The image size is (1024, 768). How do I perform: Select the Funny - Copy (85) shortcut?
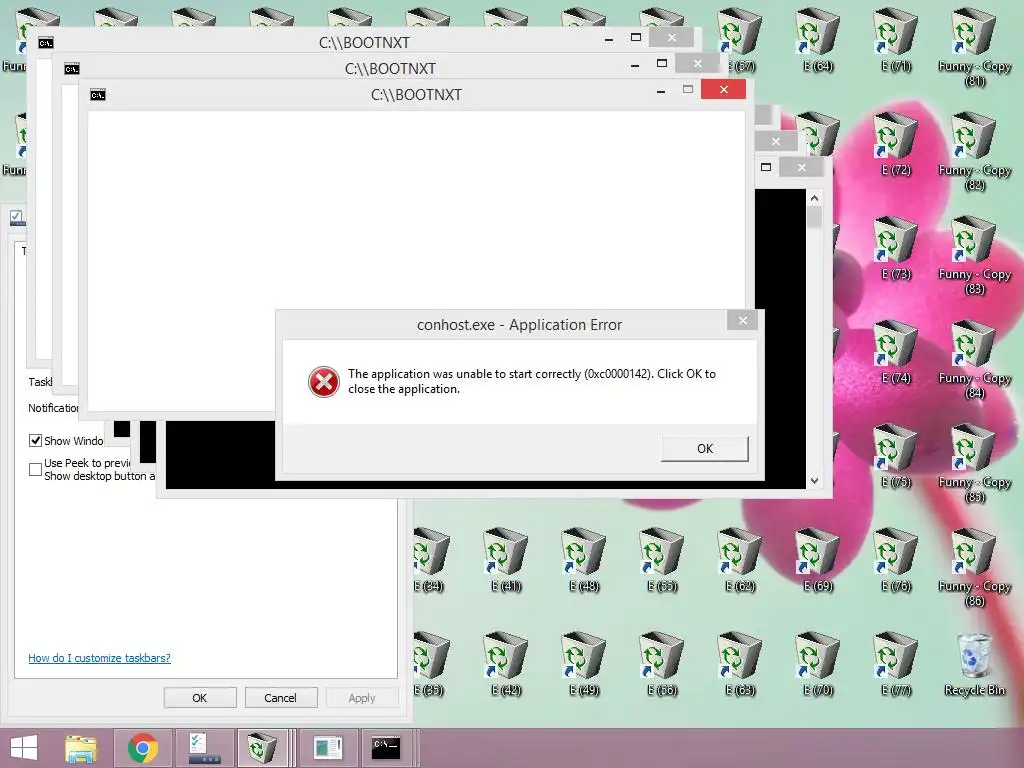point(974,462)
